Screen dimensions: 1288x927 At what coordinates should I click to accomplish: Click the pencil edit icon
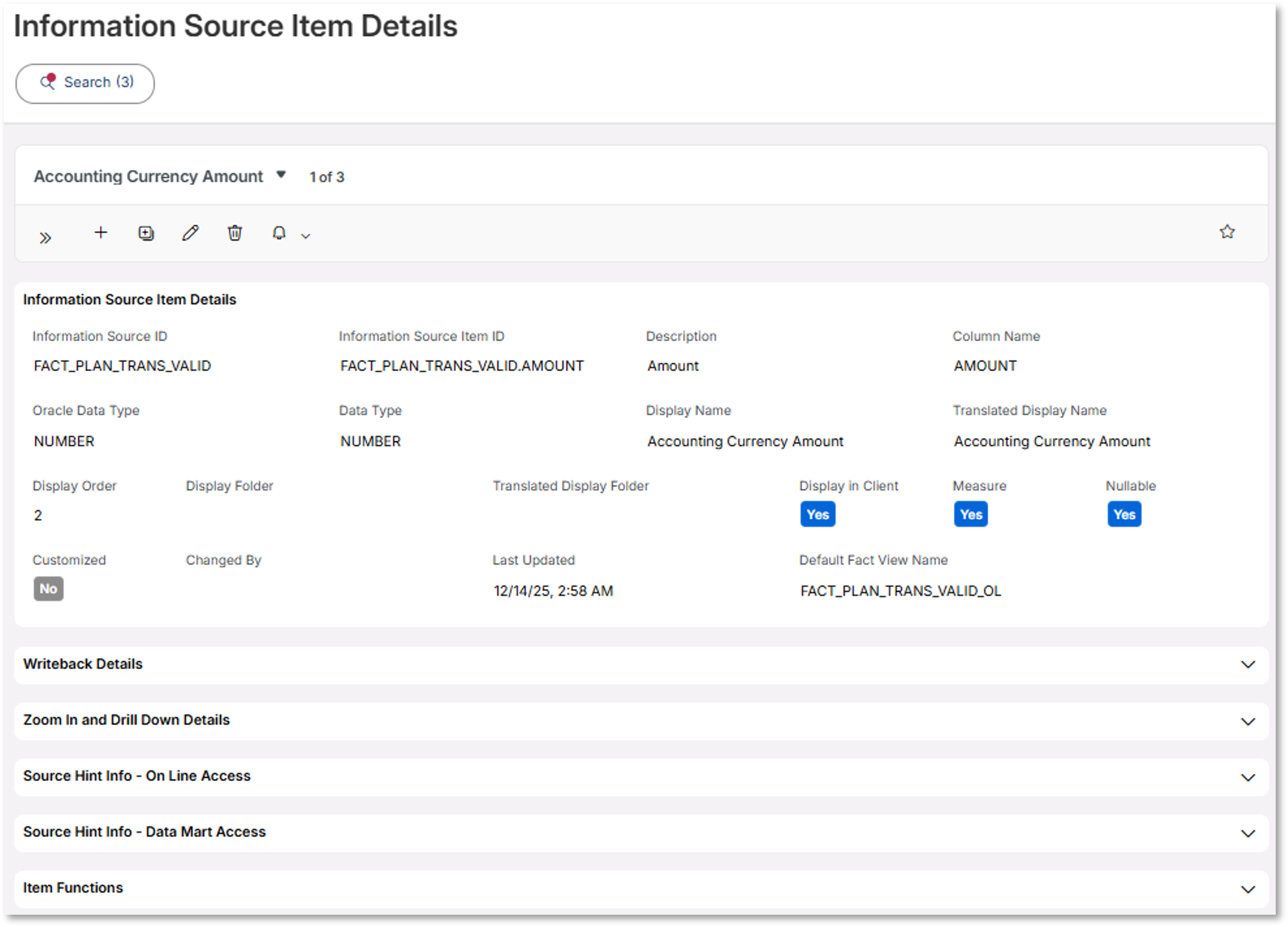tap(190, 233)
